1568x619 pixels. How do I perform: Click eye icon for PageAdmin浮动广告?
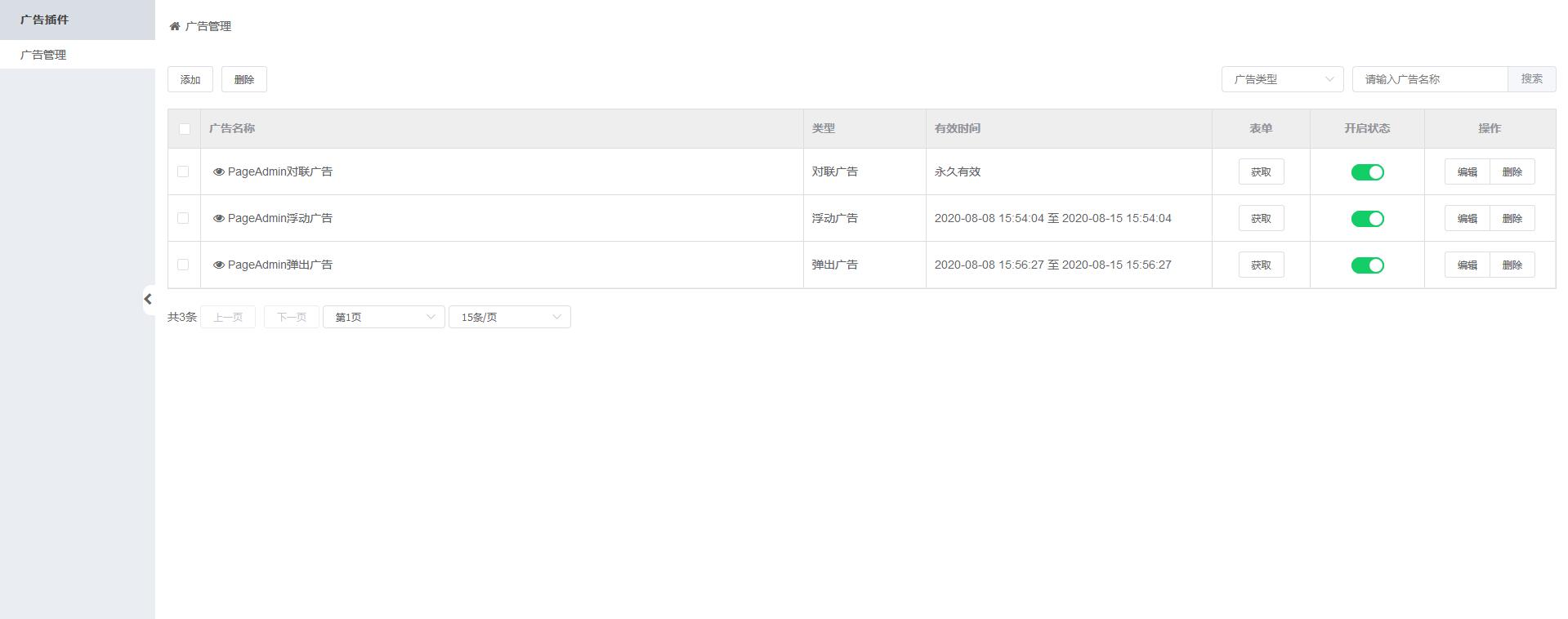[219, 219]
